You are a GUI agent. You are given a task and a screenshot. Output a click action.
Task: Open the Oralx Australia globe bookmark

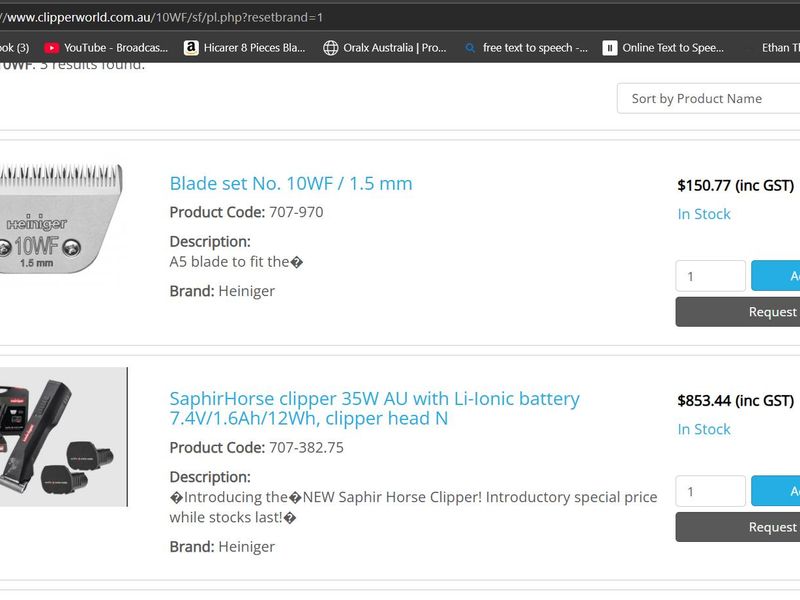(x=331, y=47)
